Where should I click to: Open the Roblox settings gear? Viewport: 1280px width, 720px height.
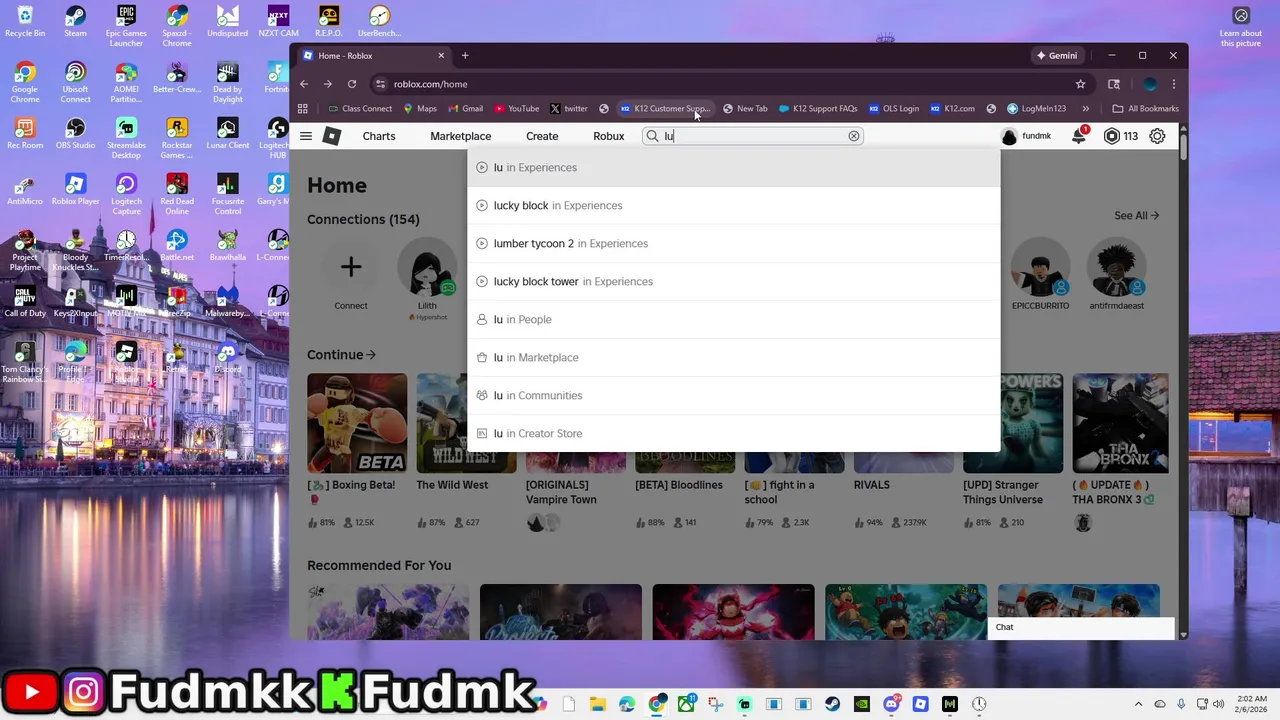pyautogui.click(x=1157, y=136)
